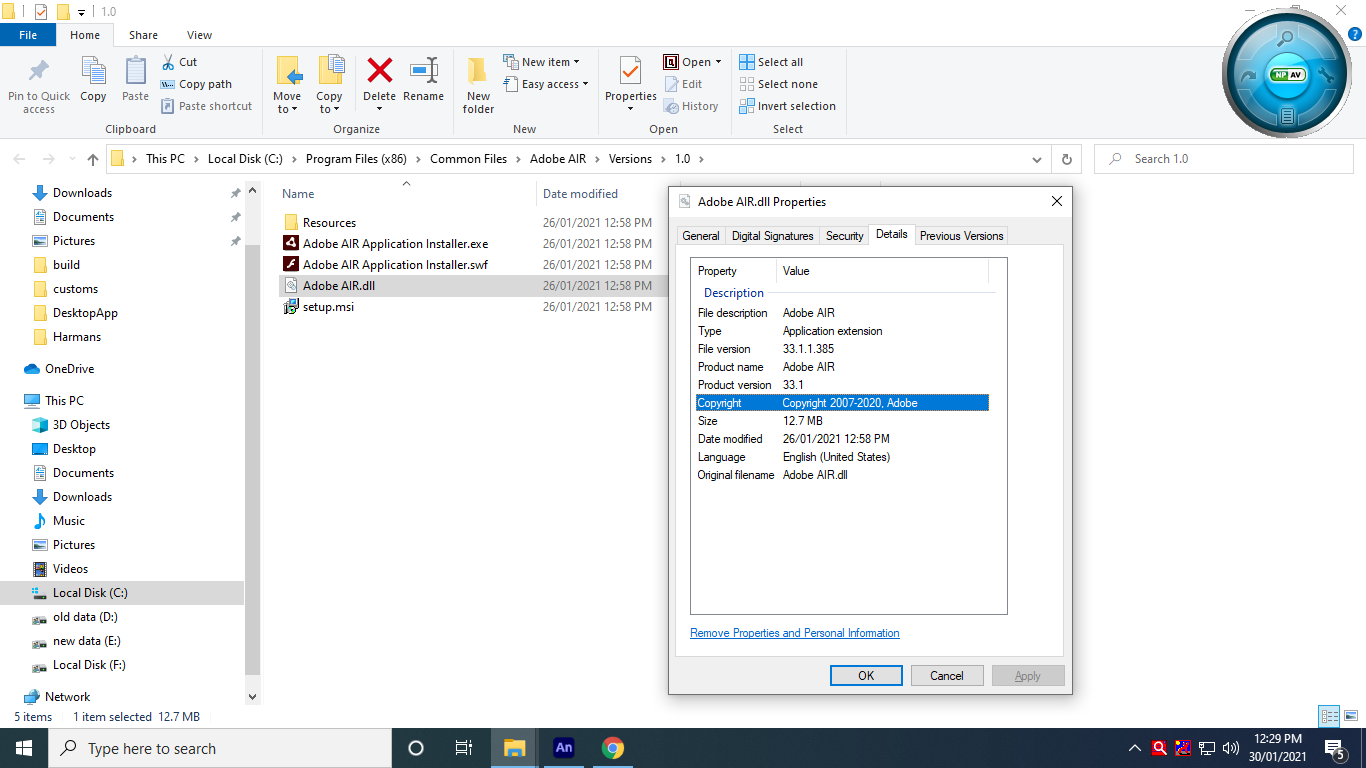
Task: Toggle the speaker icon in the system tray
Action: pos(1229,747)
